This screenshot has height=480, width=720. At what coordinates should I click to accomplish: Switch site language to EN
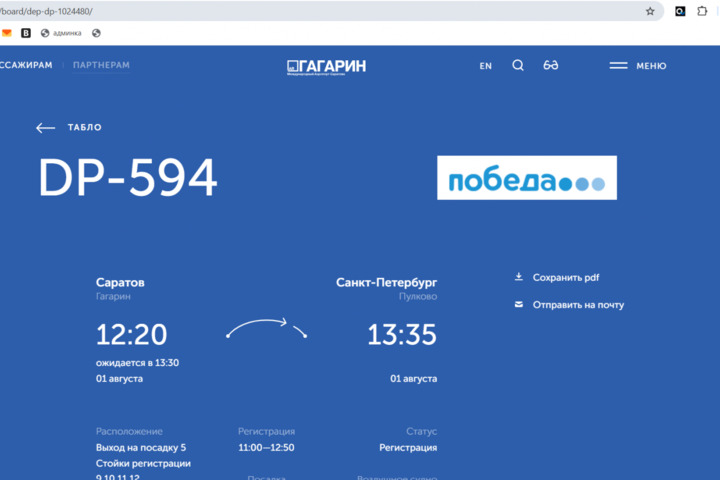tap(485, 66)
